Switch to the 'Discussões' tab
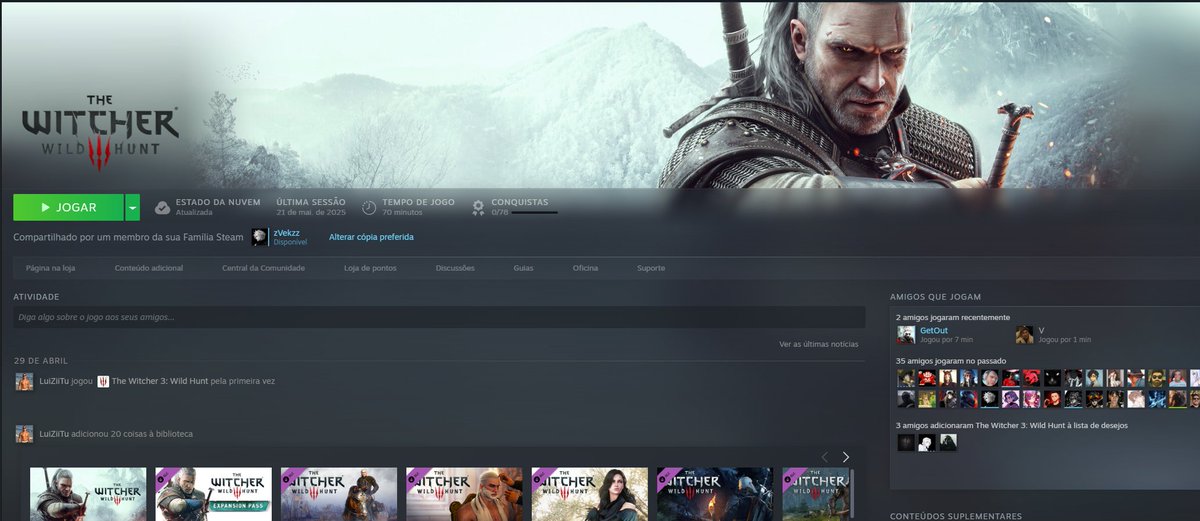 455,268
